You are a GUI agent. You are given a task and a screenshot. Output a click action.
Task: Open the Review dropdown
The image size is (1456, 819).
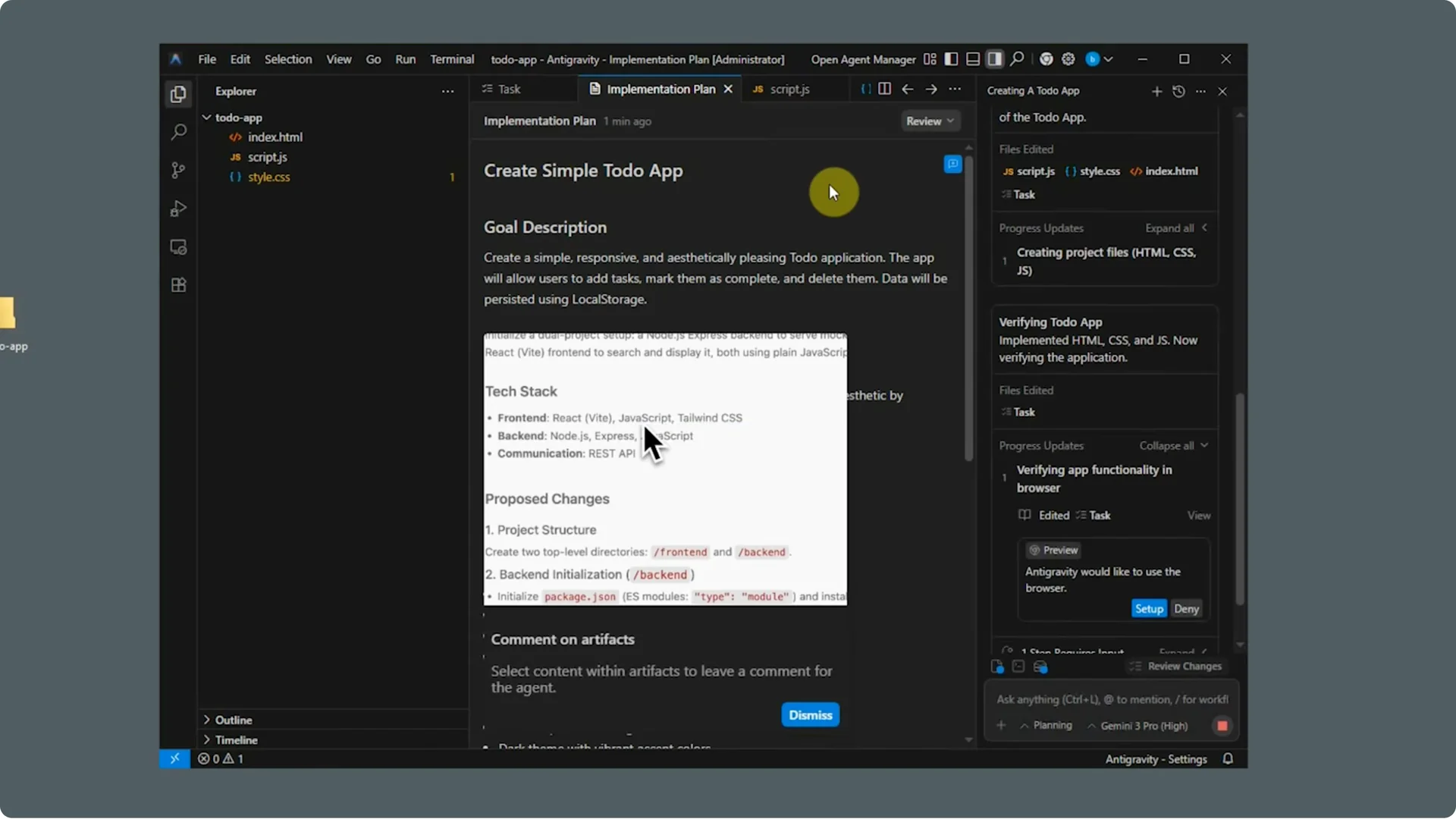[930, 121]
